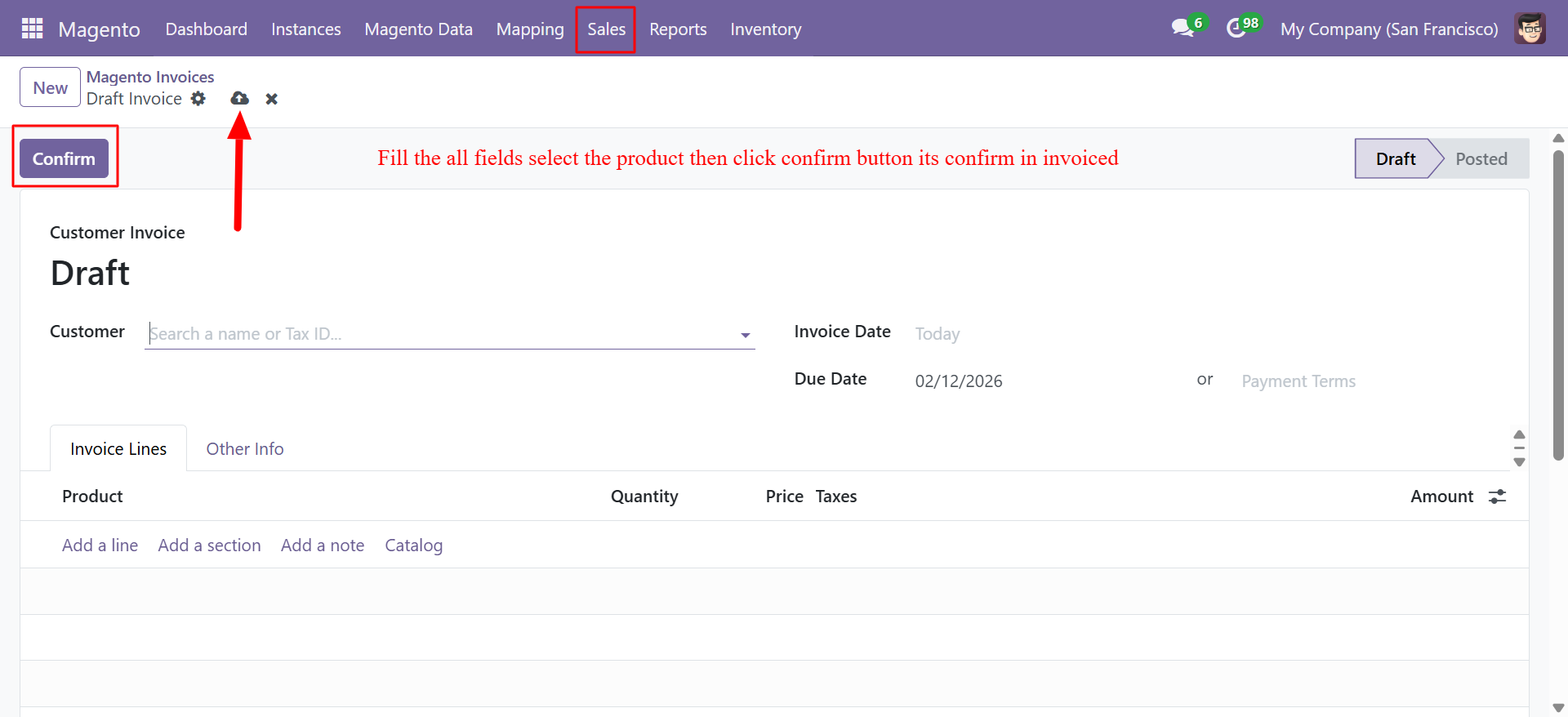This screenshot has height=717, width=1568.
Task: Click Add a section link
Action: (209, 546)
